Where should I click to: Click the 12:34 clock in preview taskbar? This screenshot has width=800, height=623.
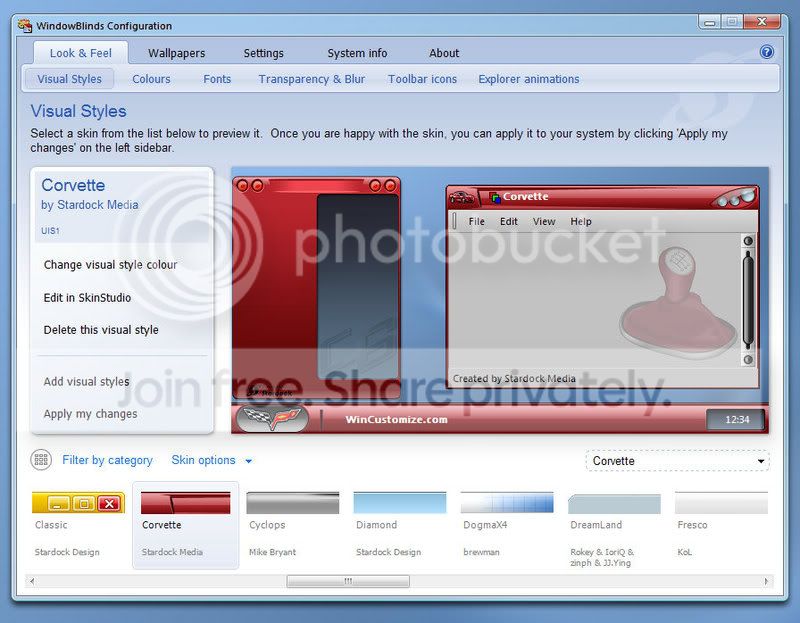tap(737, 419)
